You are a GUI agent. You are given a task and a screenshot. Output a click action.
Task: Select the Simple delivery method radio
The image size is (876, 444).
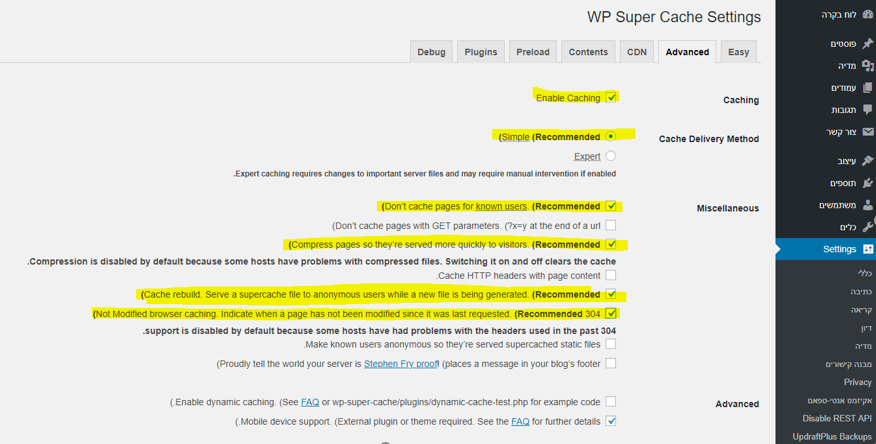[611, 136]
